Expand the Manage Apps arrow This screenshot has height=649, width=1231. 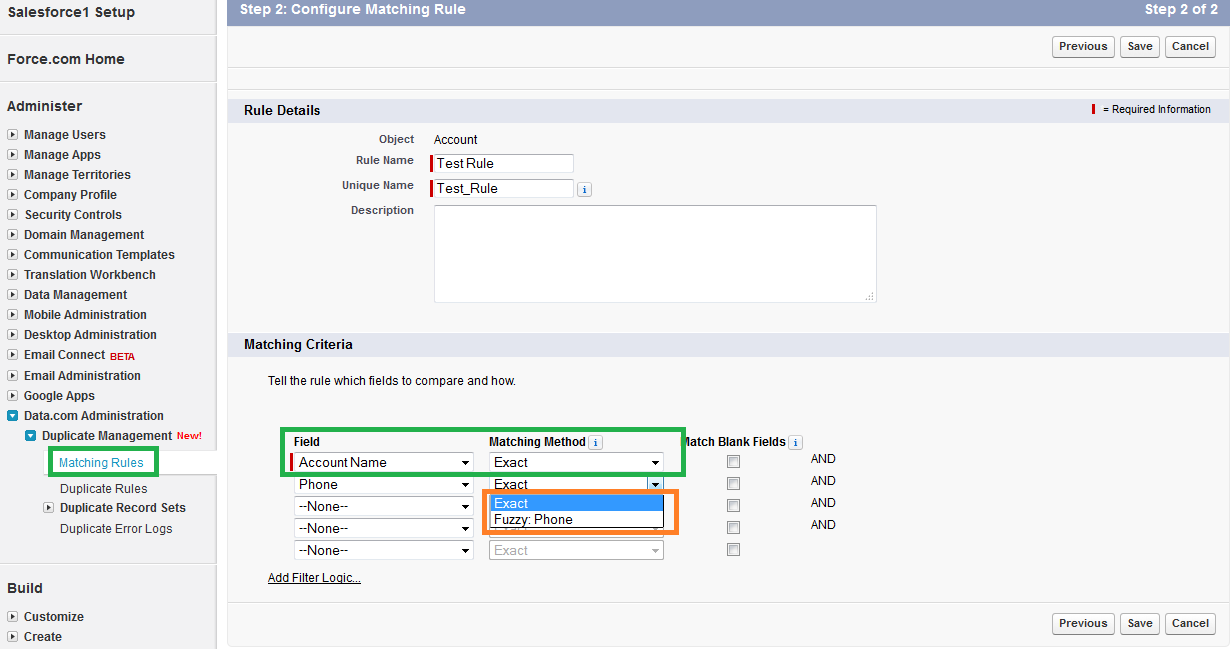click(x=12, y=155)
